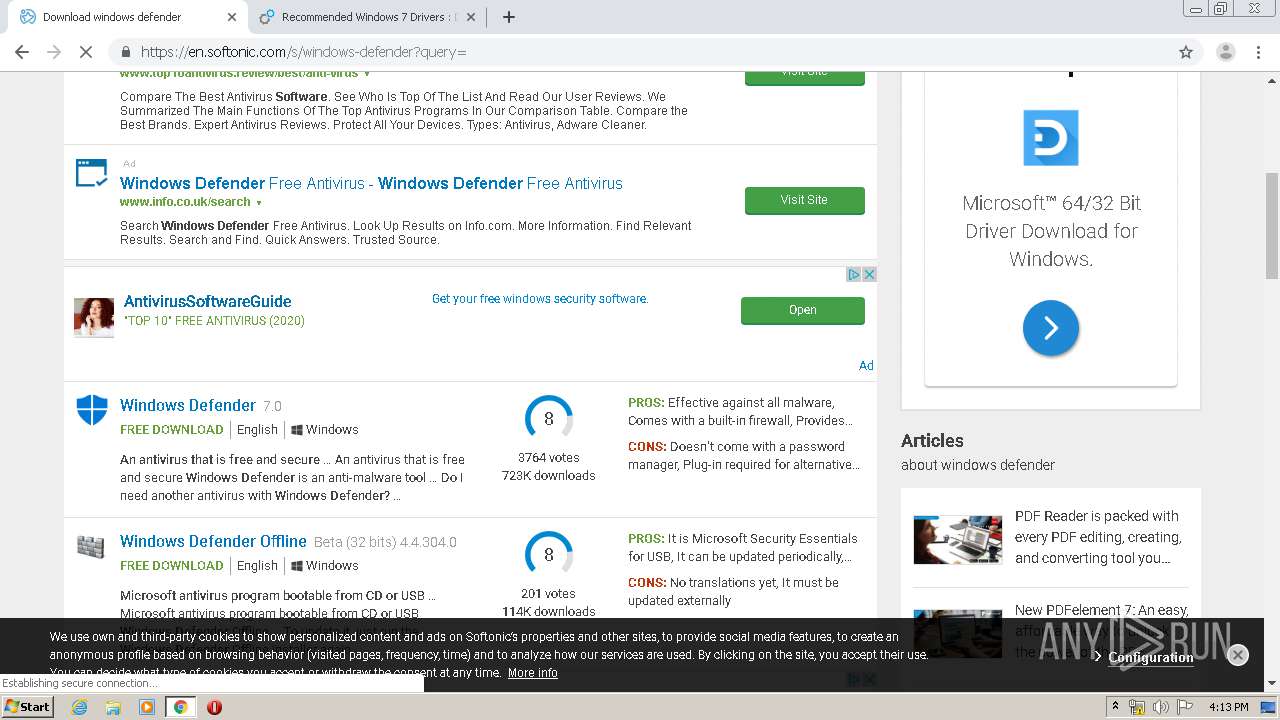
Task: Click the page vertical scrollbar
Action: tap(1272, 227)
